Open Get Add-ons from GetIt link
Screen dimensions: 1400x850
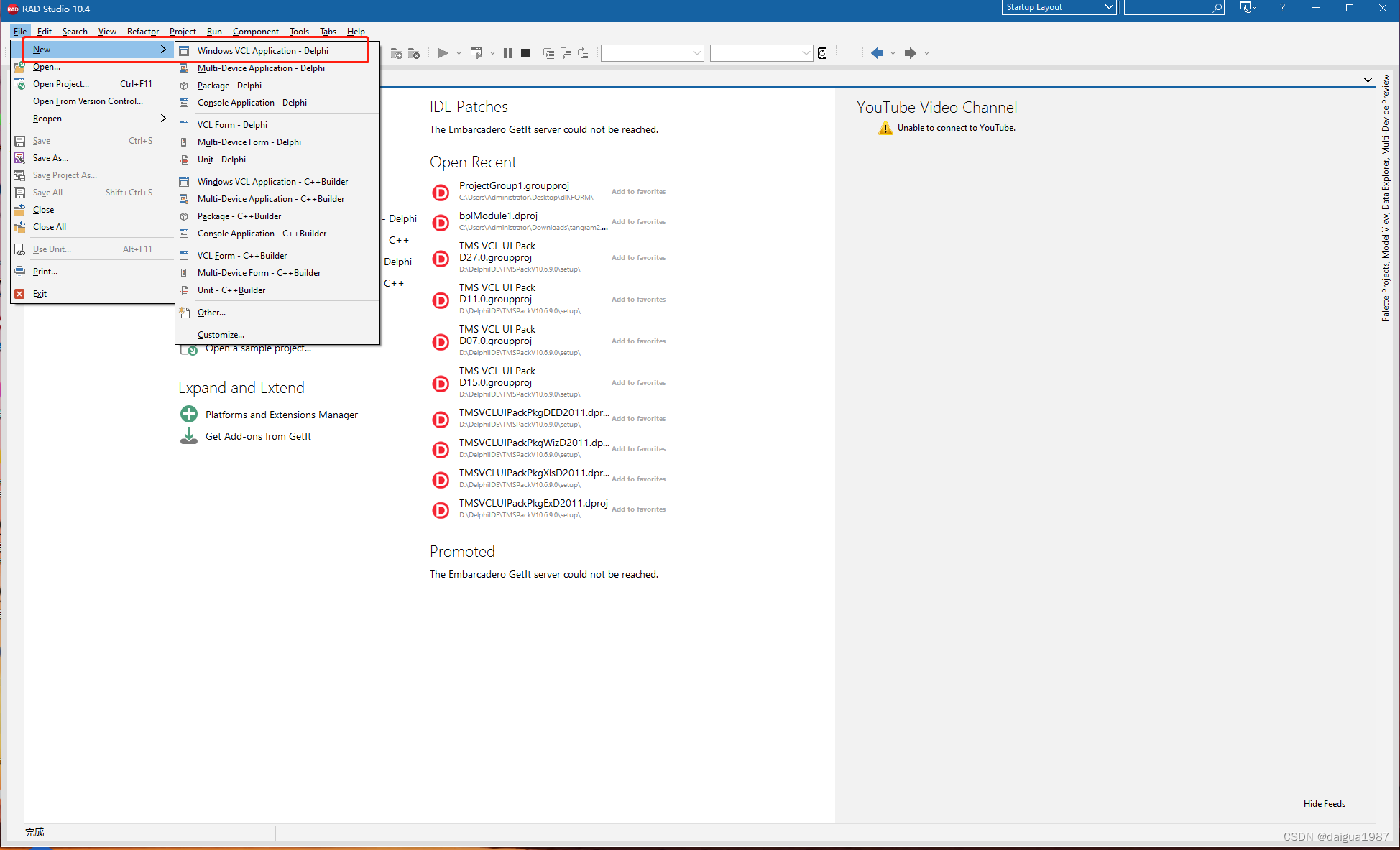[258, 436]
